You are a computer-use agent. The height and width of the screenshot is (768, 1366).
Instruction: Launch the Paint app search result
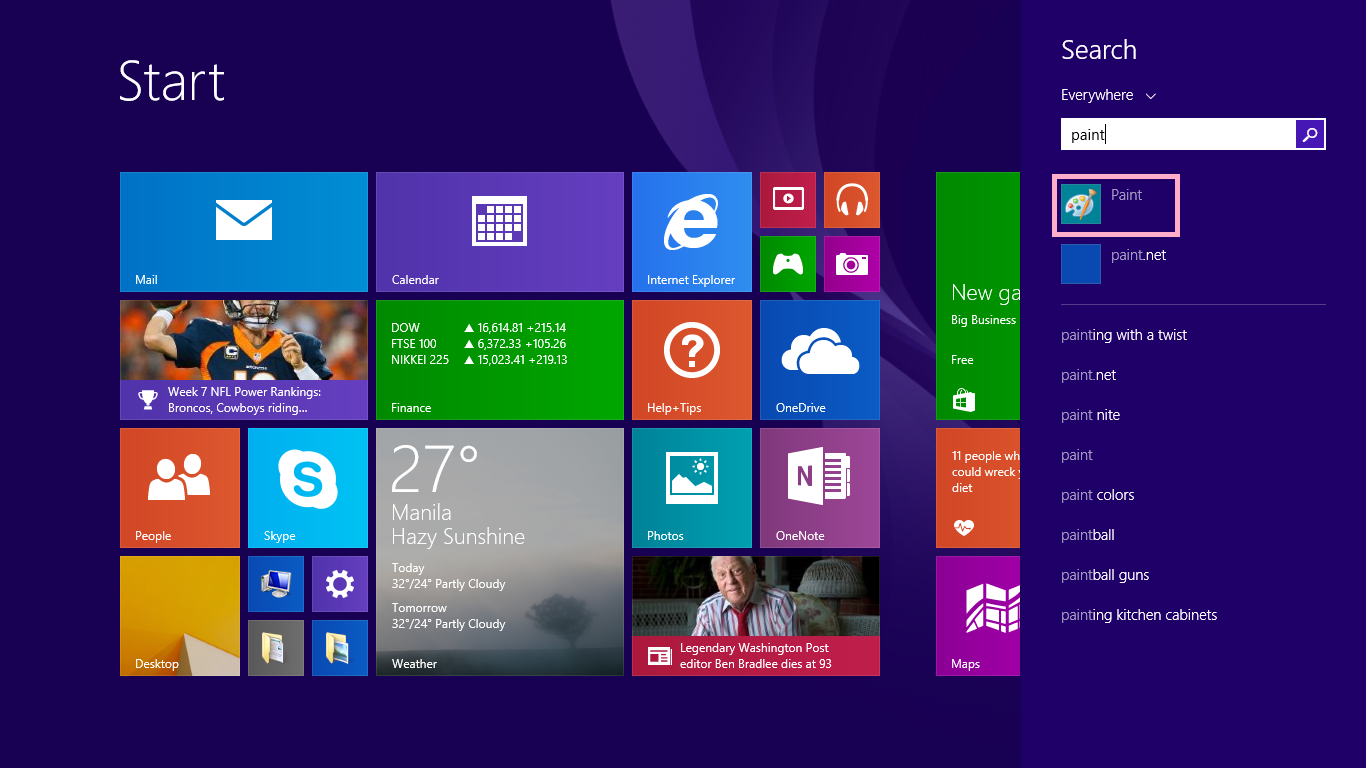(1116, 205)
